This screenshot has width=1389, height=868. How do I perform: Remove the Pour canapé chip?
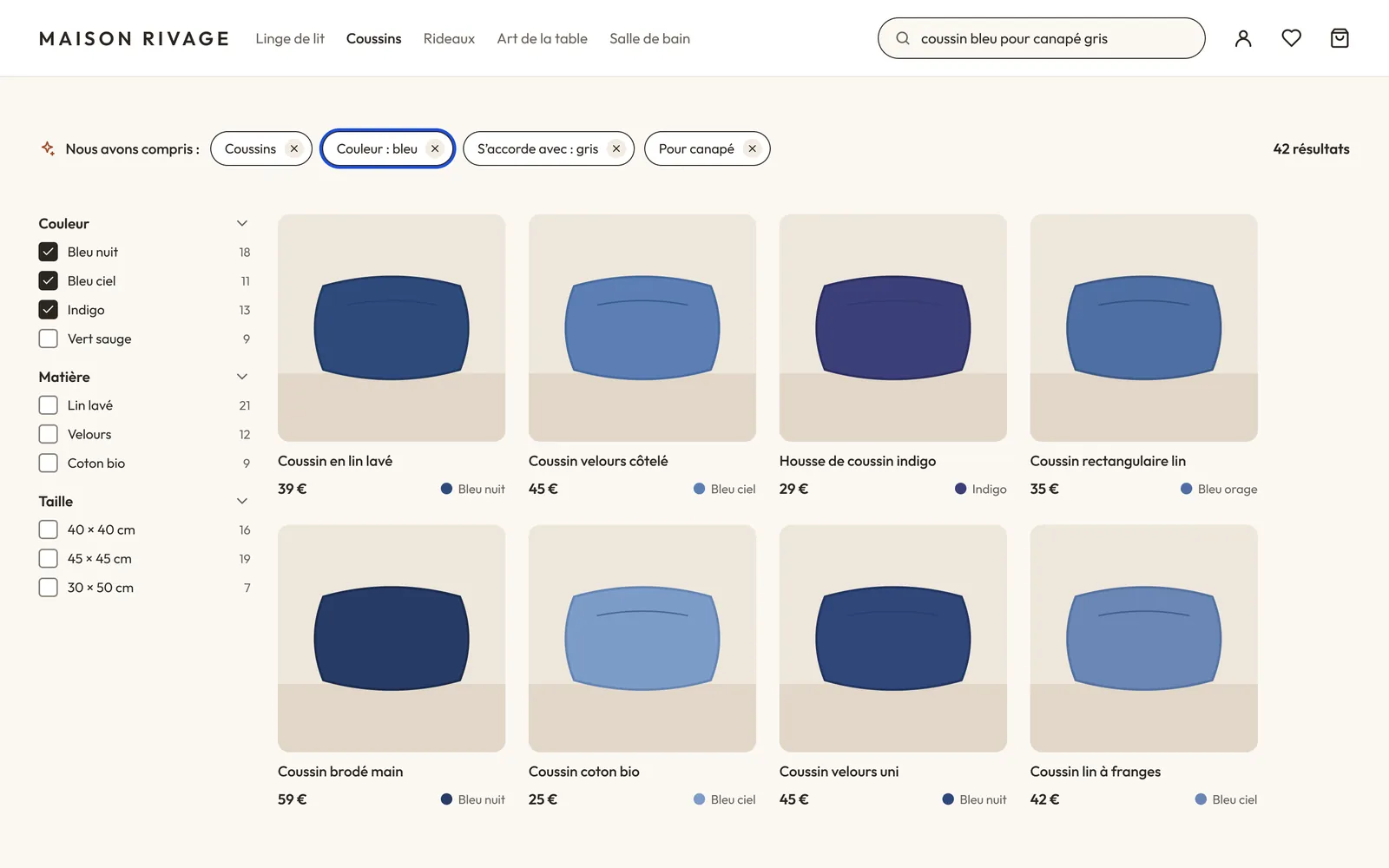tap(753, 148)
